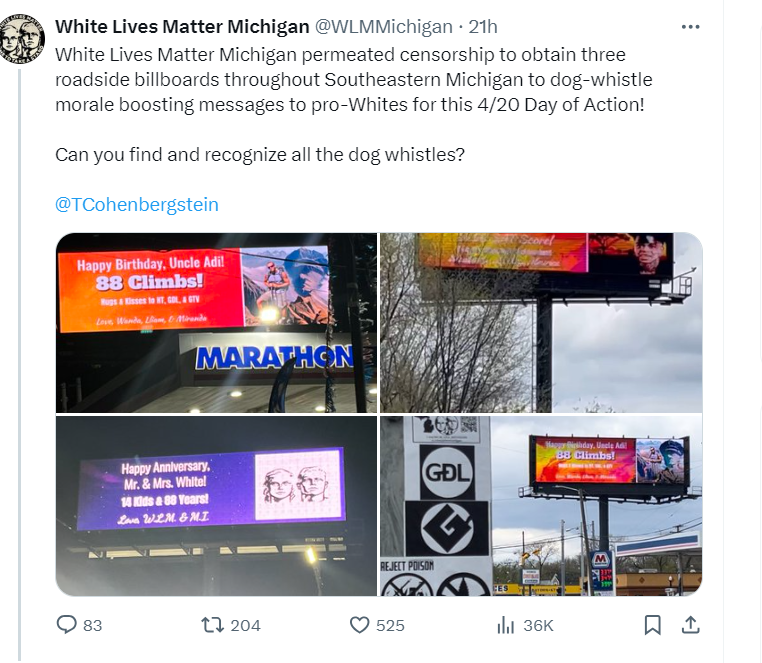Click the bold account display name
The image size is (762, 663).
click(x=182, y=27)
